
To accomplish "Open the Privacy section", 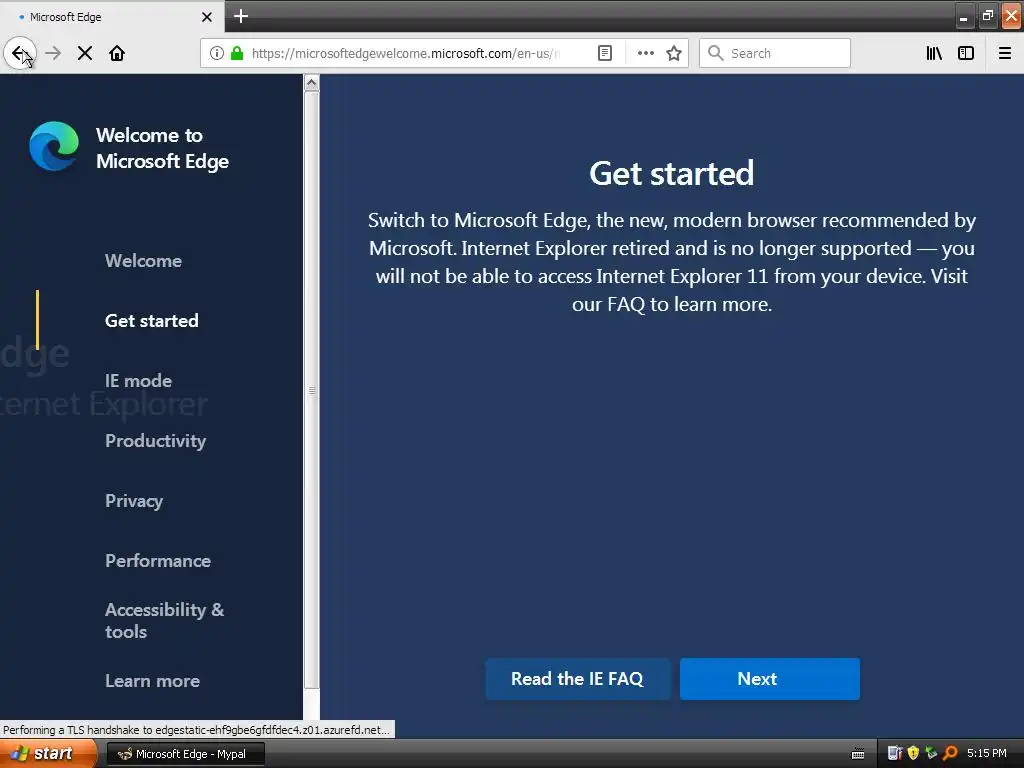I will (x=134, y=501).
